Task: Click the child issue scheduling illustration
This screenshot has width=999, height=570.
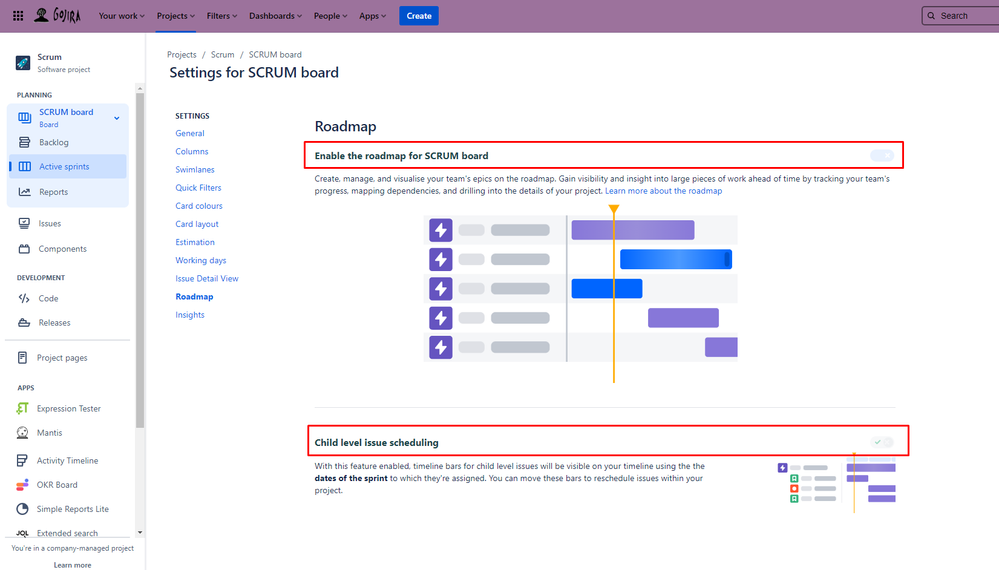Action: (x=837, y=483)
